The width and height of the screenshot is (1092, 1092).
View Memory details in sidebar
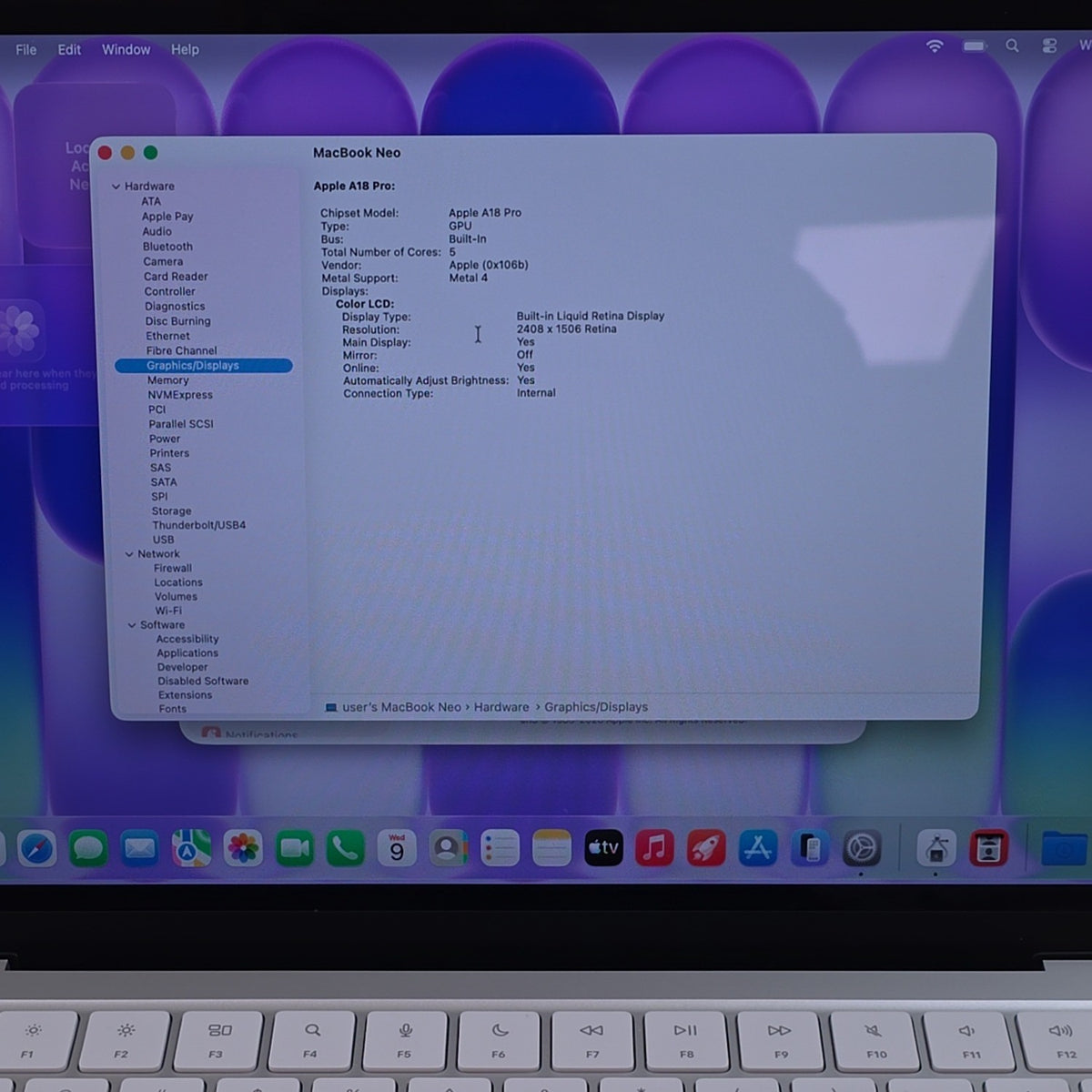(x=168, y=380)
